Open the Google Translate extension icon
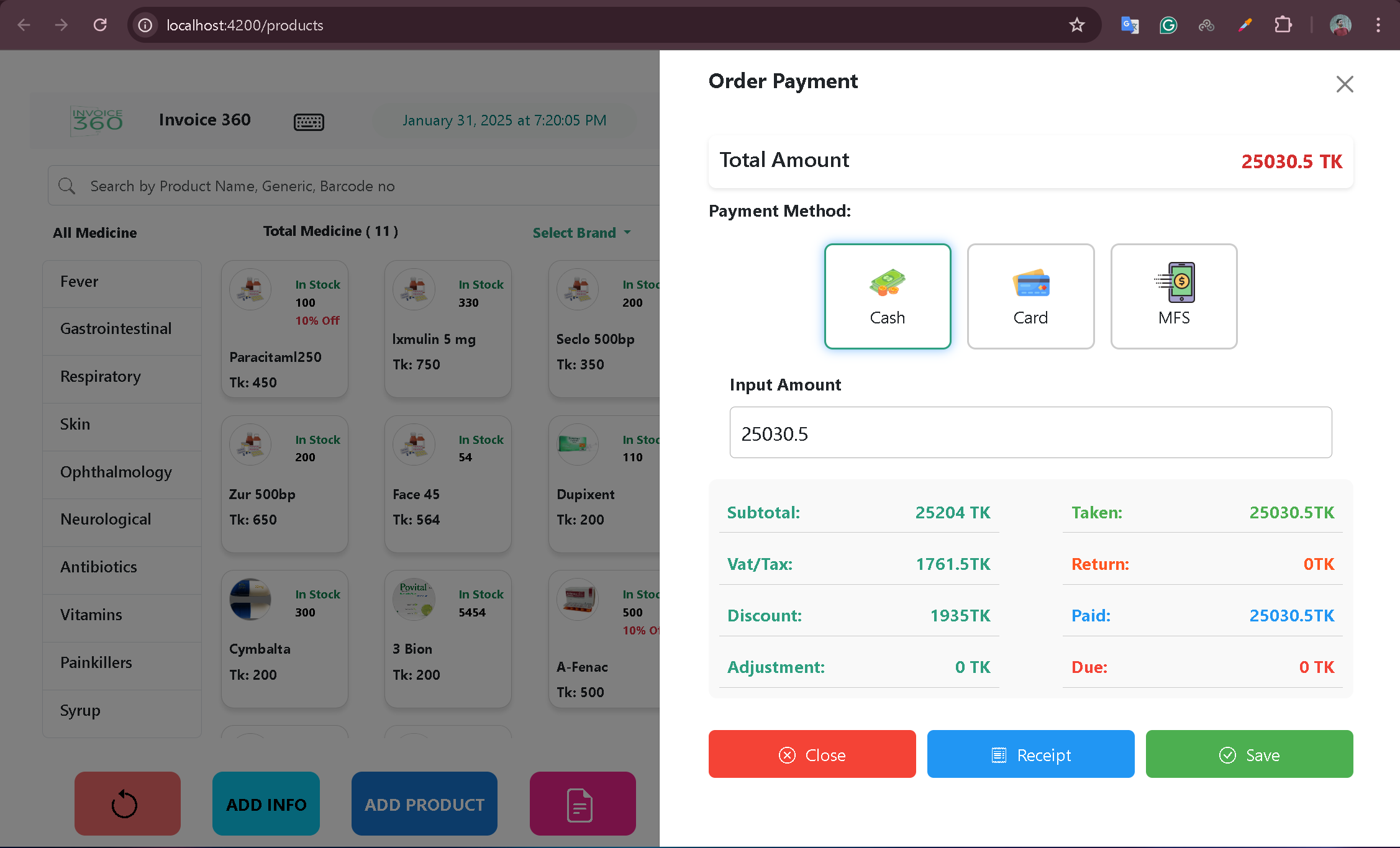The image size is (1400, 848). tap(1130, 25)
